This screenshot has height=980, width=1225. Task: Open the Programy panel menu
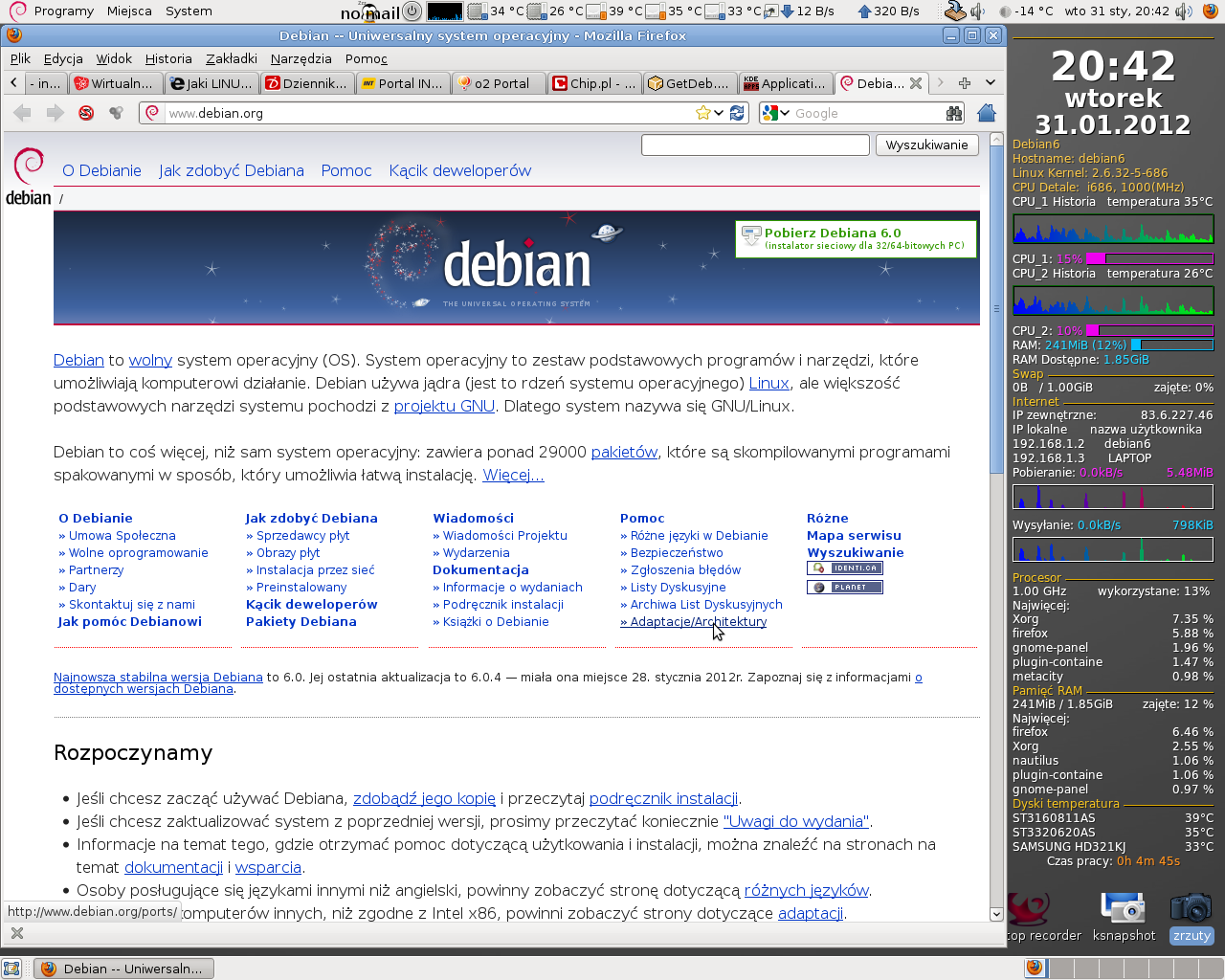click(63, 11)
